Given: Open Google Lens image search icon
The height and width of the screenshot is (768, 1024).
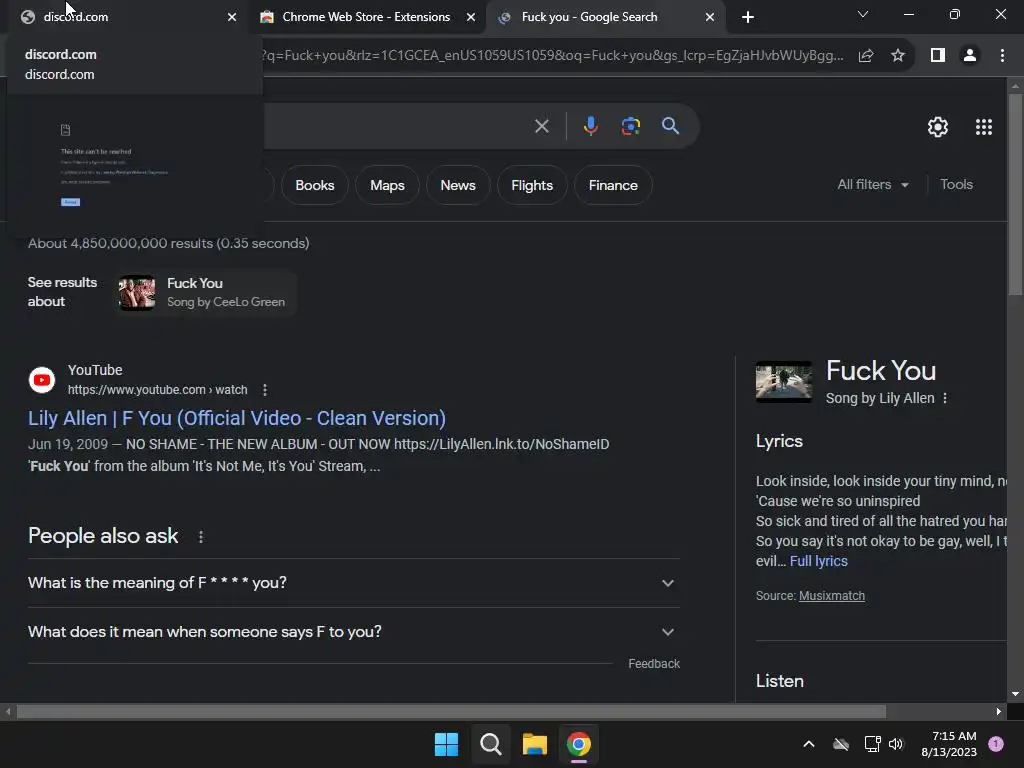Looking at the screenshot, I should point(631,126).
